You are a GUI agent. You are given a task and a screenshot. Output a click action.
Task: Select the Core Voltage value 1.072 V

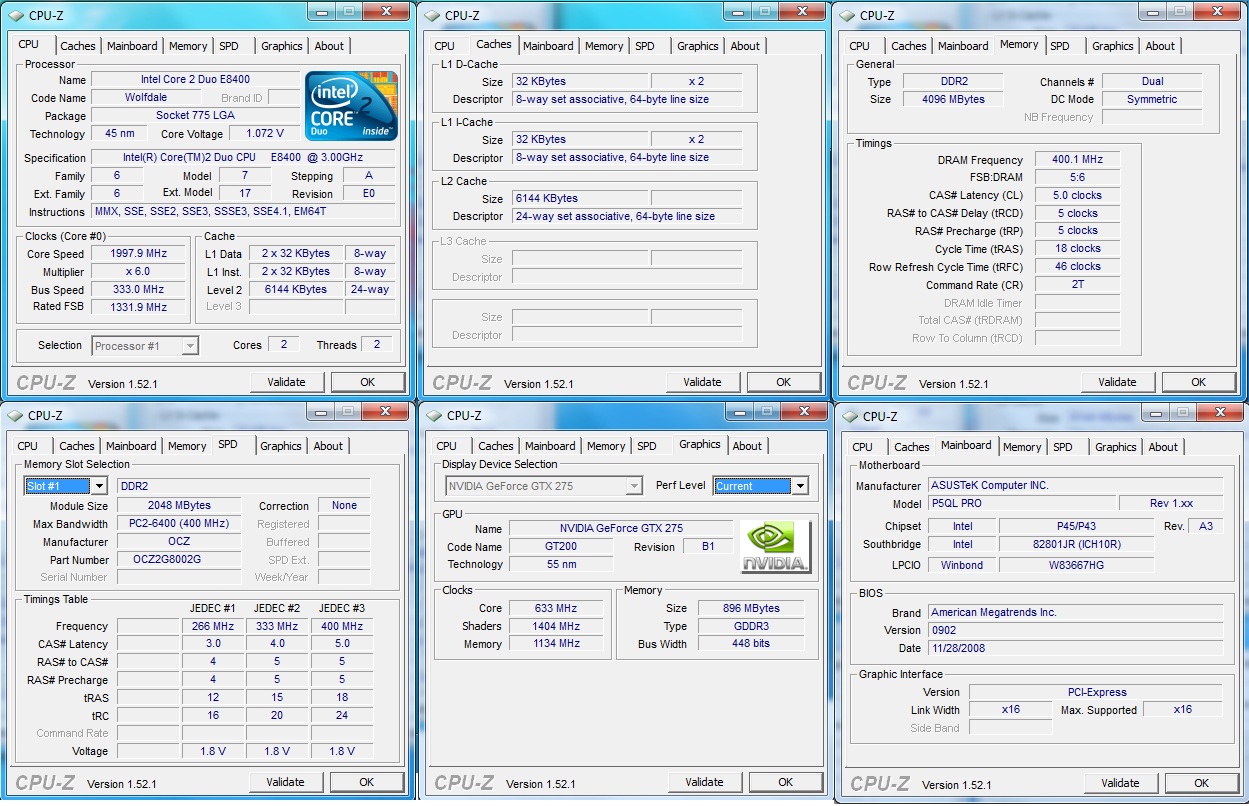click(x=264, y=133)
